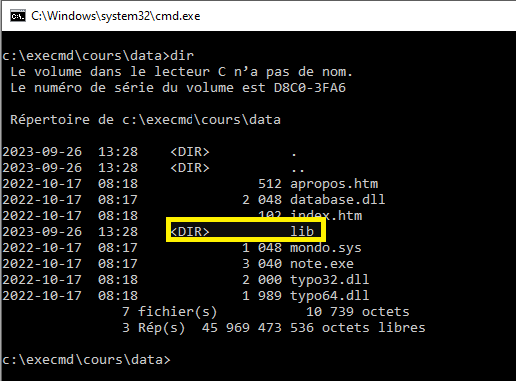Click the single-dot current directory entry
The height and width of the screenshot is (381, 516).
(x=294, y=152)
